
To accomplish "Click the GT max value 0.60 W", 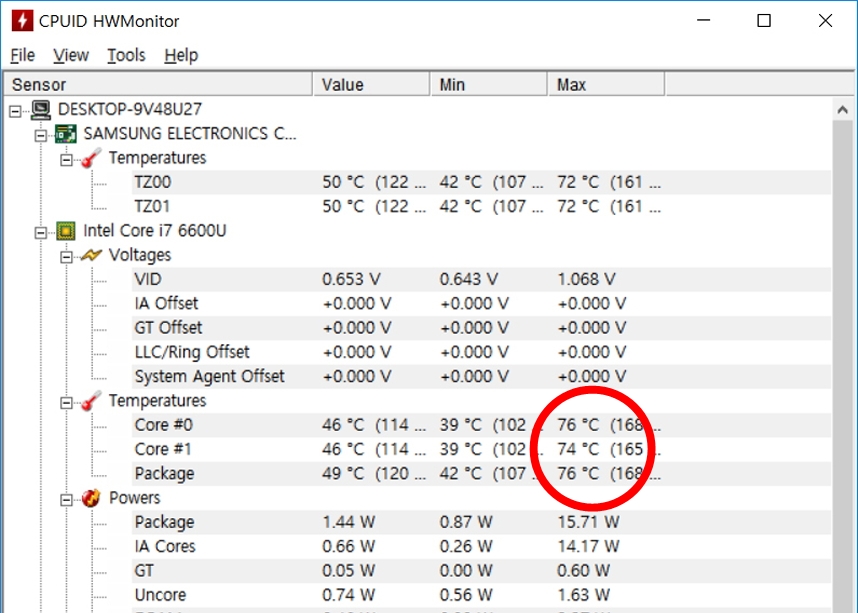I will [583, 571].
